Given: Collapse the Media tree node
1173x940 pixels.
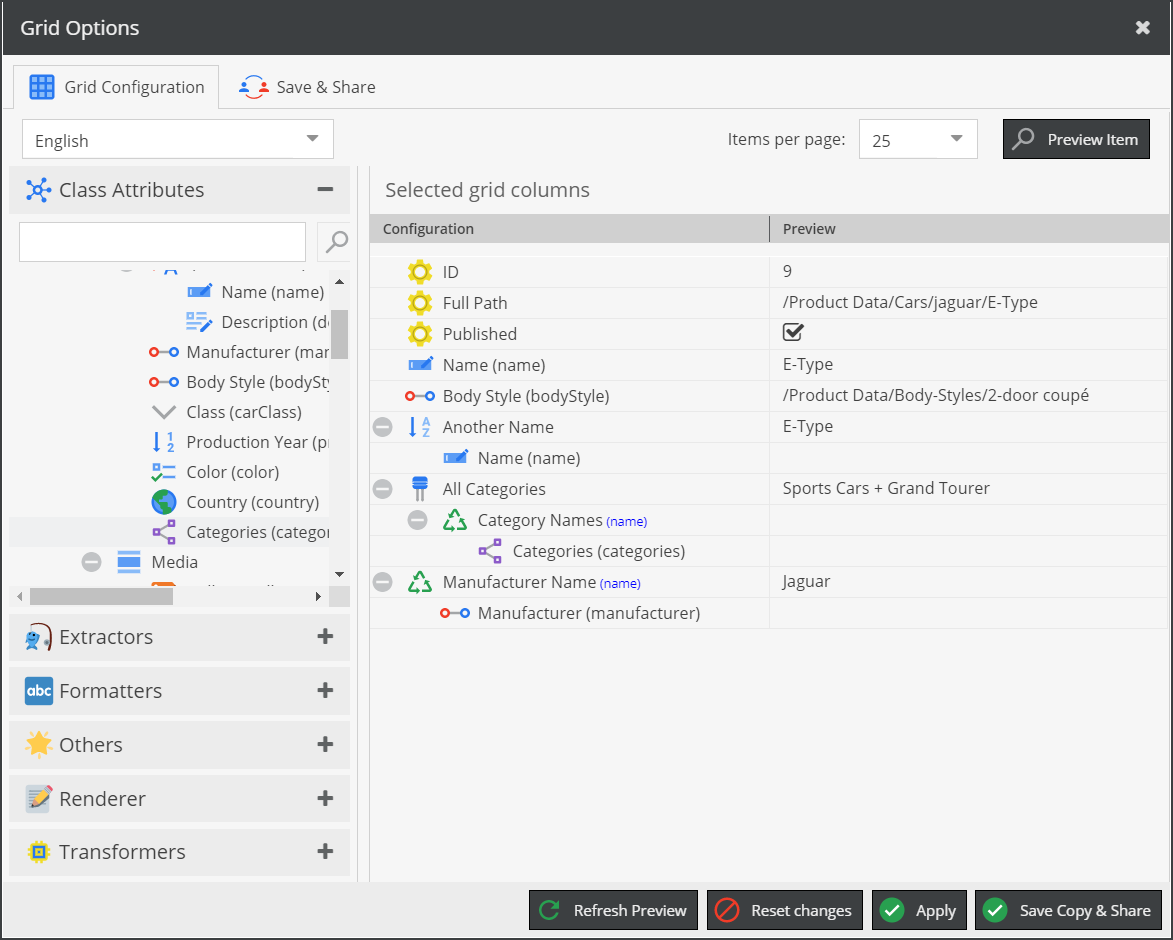Looking at the screenshot, I should pos(91,562).
